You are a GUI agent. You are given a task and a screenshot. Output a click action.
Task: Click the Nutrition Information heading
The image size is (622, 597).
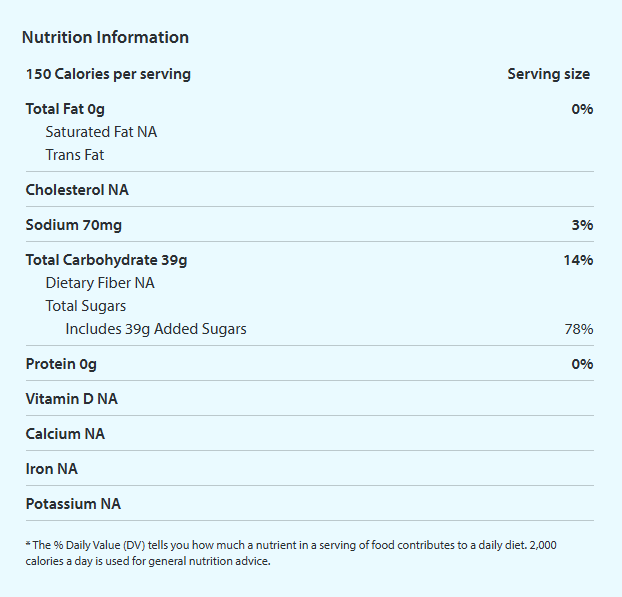point(105,38)
